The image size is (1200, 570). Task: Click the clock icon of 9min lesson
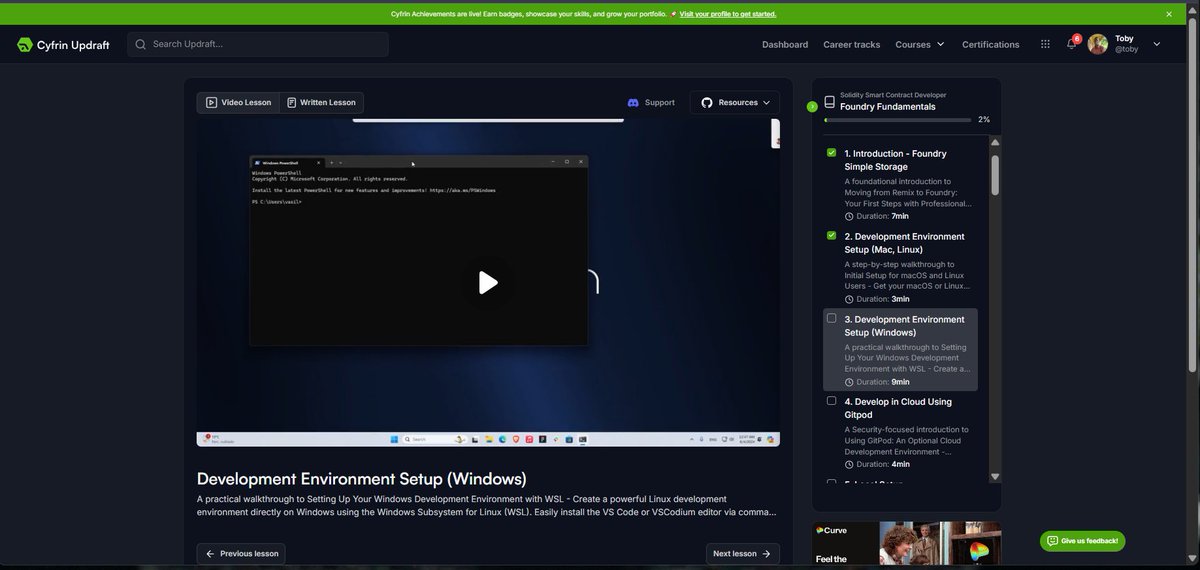849,382
